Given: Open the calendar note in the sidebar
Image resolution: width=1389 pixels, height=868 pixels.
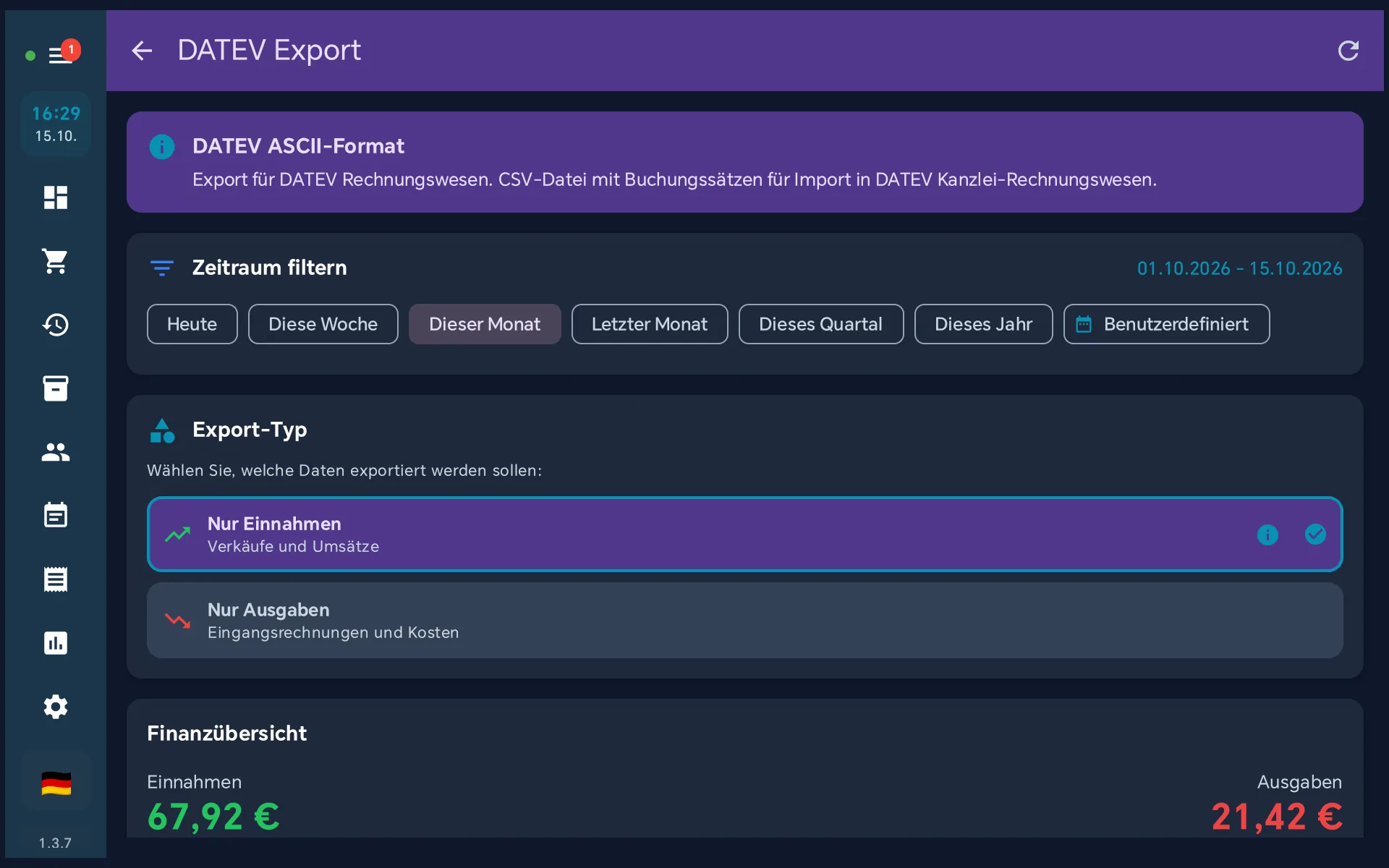Looking at the screenshot, I should [56, 516].
